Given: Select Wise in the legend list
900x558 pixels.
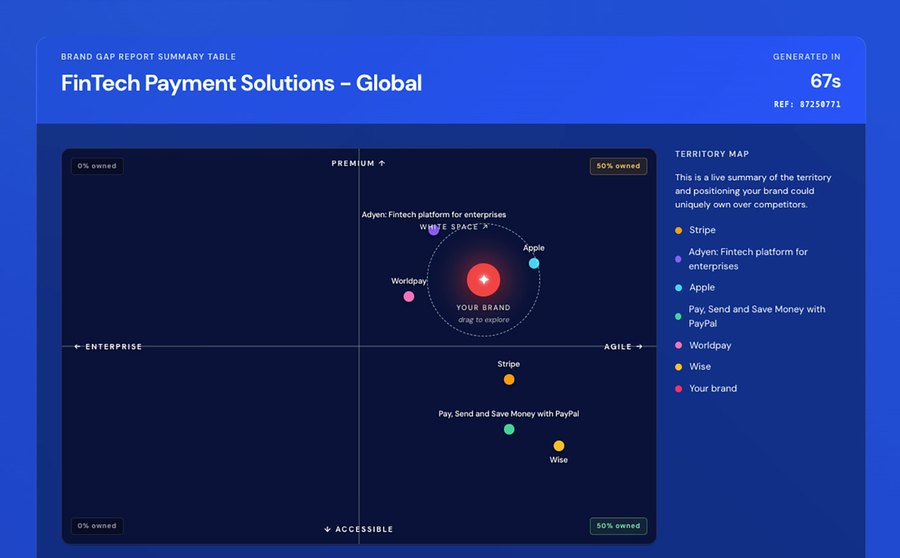Looking at the screenshot, I should coord(700,366).
